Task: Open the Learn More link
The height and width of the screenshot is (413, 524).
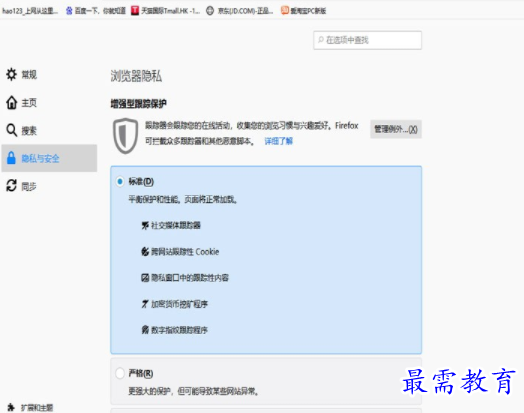Action: click(278, 141)
